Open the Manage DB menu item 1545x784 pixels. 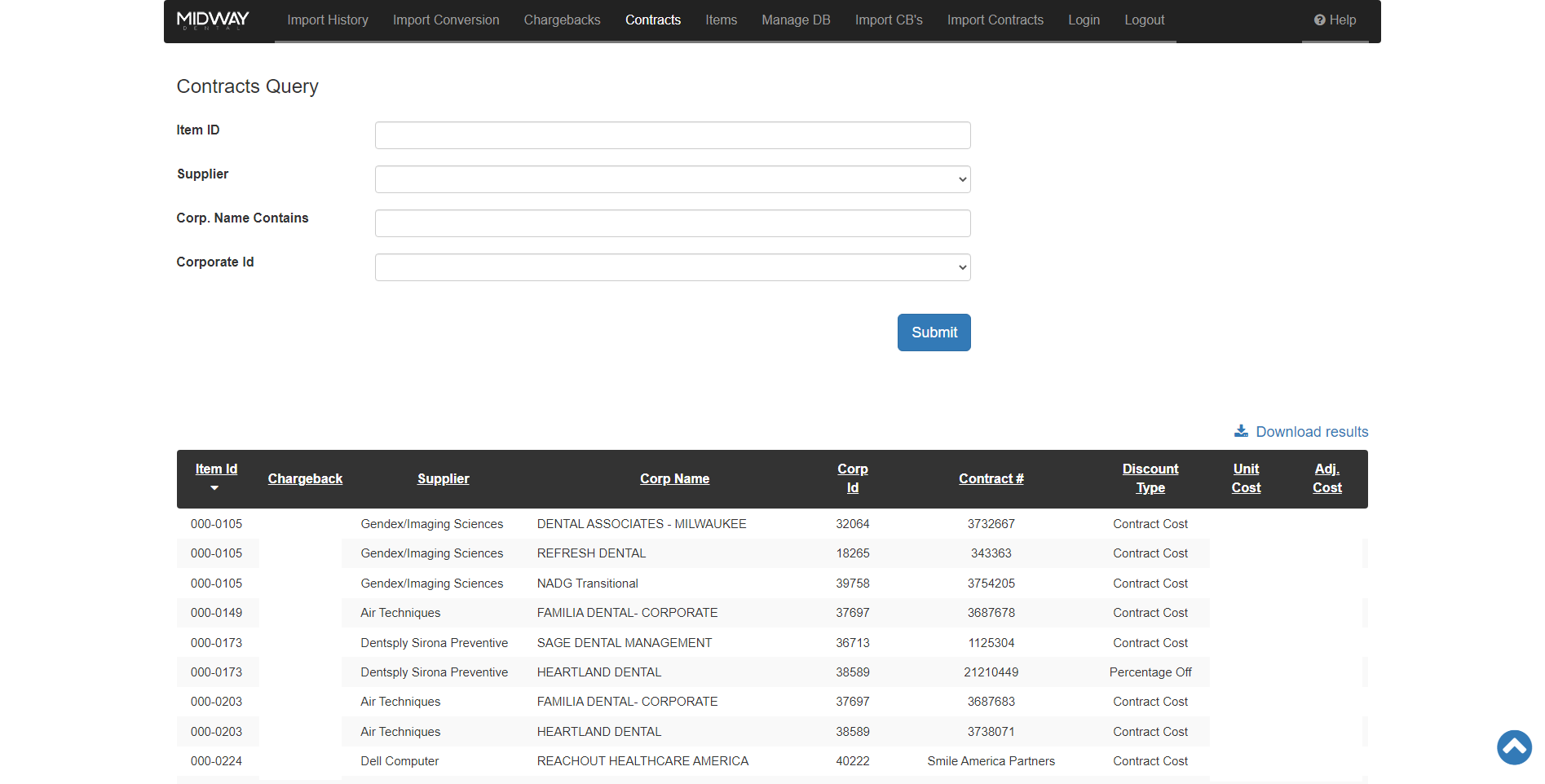[796, 20]
